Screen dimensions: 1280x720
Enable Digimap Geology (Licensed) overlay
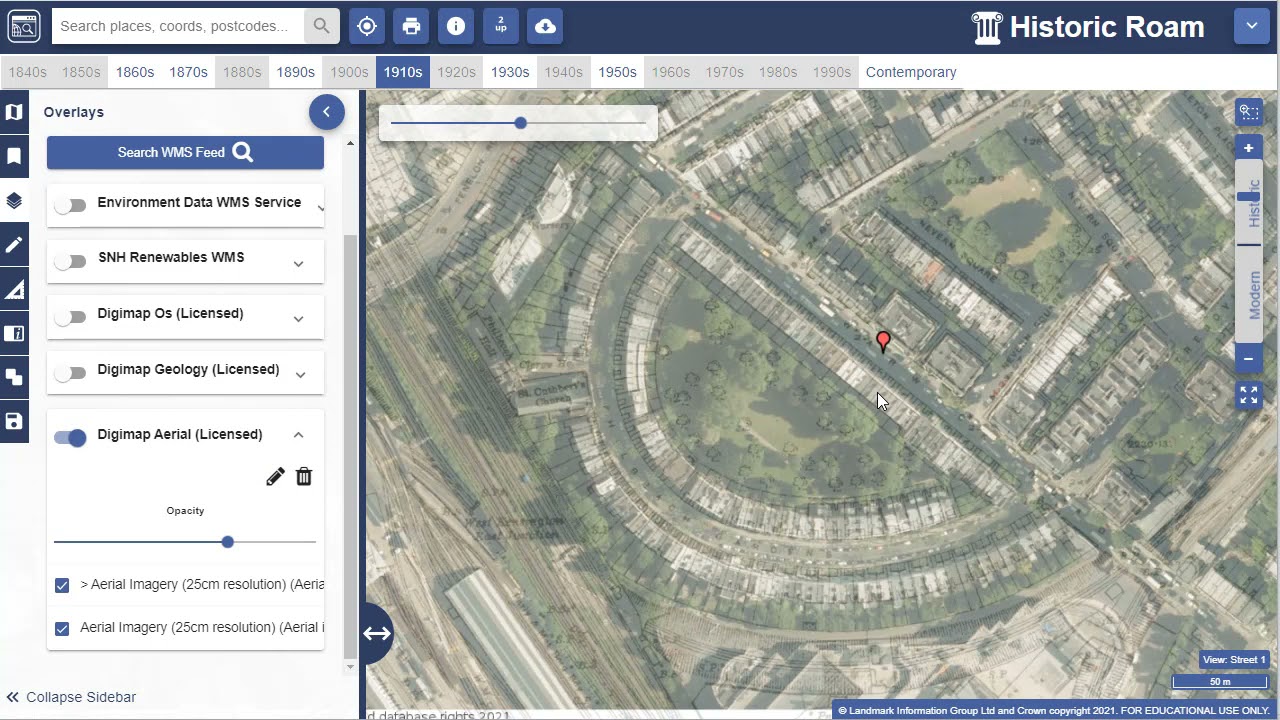point(70,373)
